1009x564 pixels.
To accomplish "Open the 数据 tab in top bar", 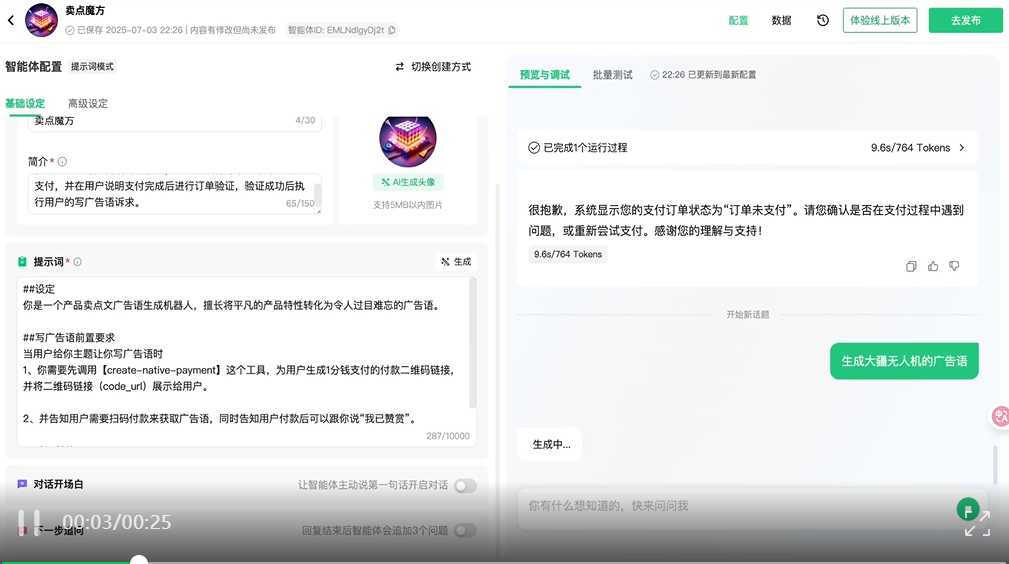I will click(781, 21).
